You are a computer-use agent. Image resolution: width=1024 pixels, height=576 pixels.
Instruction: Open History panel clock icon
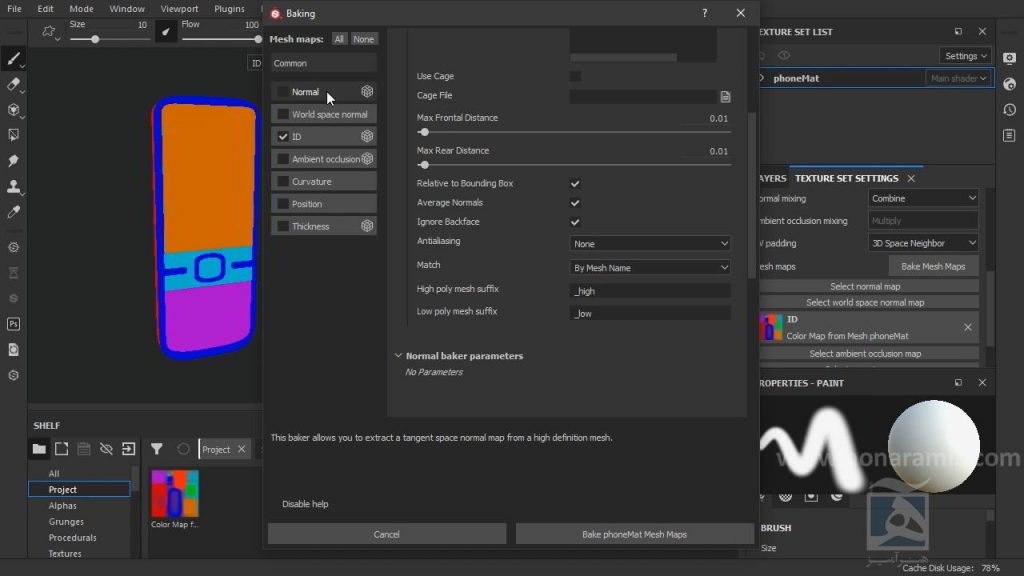point(1010,110)
